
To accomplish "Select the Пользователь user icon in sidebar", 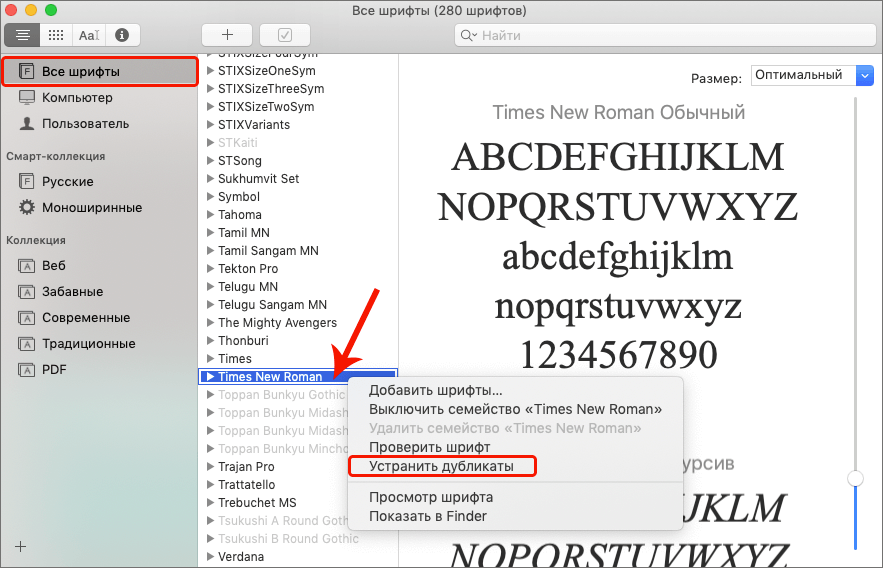I will tap(26, 124).
